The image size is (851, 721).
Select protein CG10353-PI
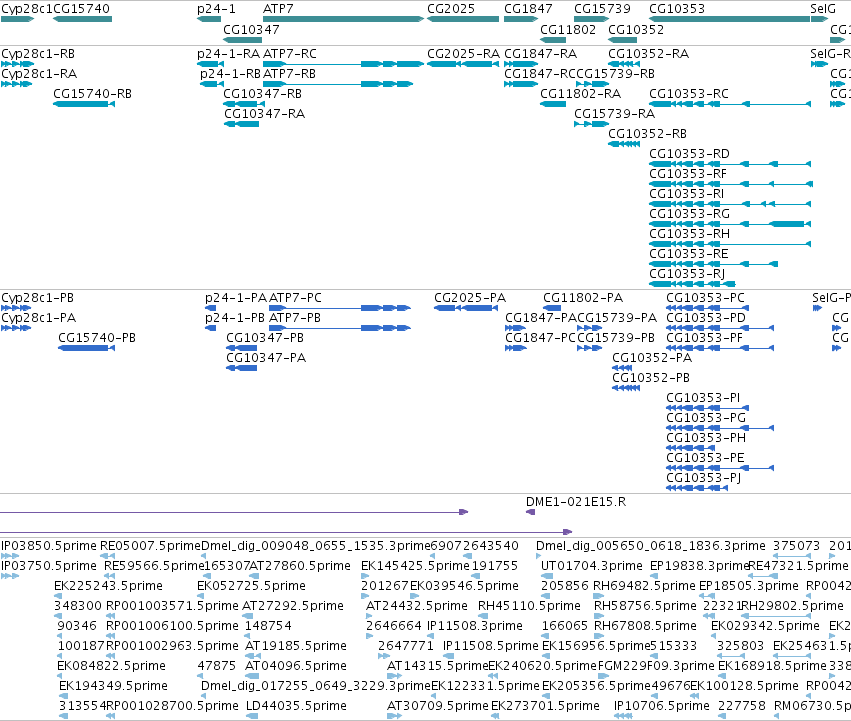tap(708, 408)
